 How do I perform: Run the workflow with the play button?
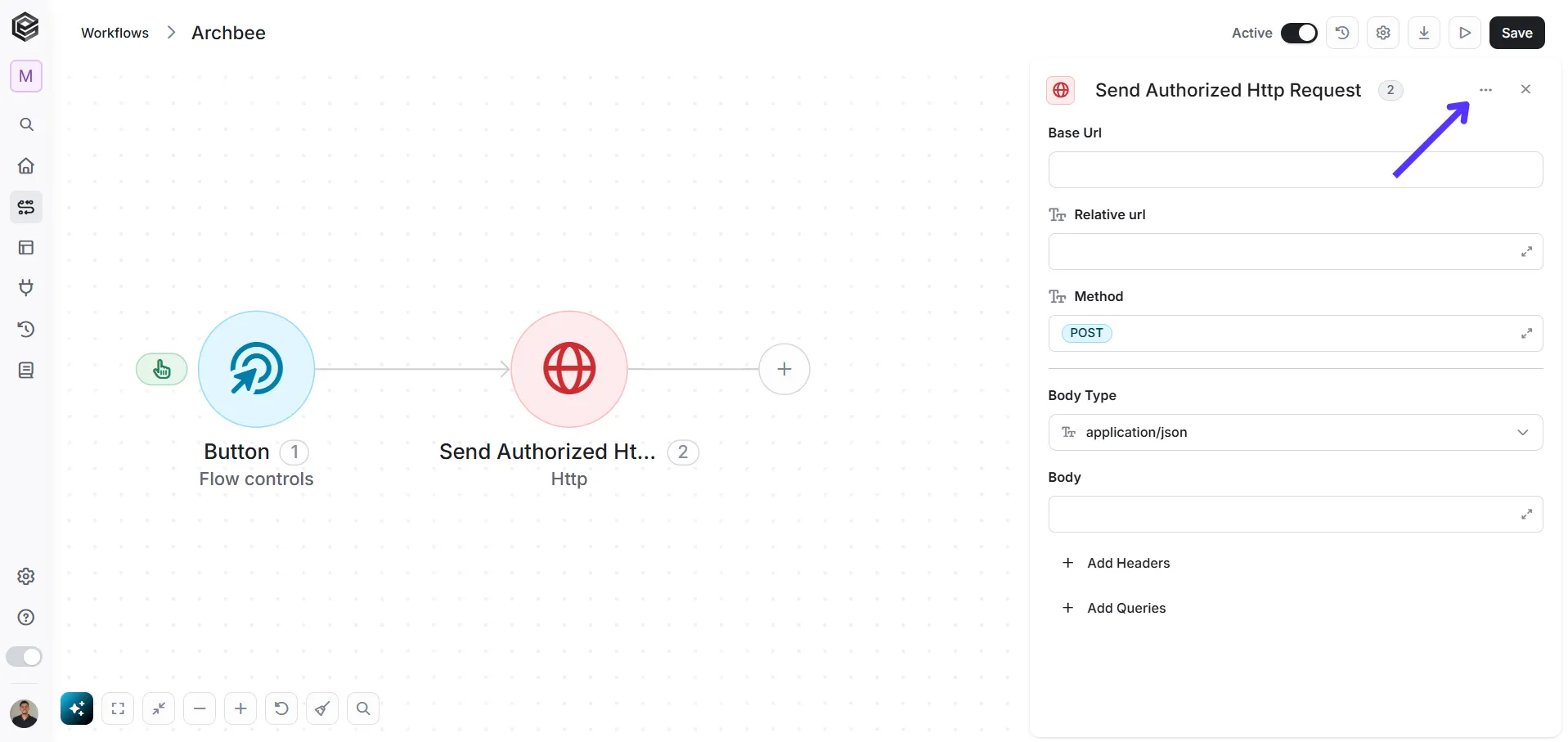tap(1465, 33)
